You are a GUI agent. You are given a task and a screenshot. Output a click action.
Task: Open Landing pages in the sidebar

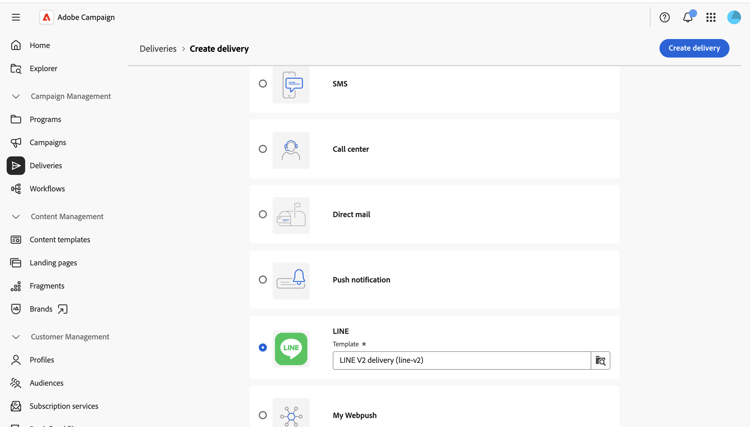click(x=53, y=263)
